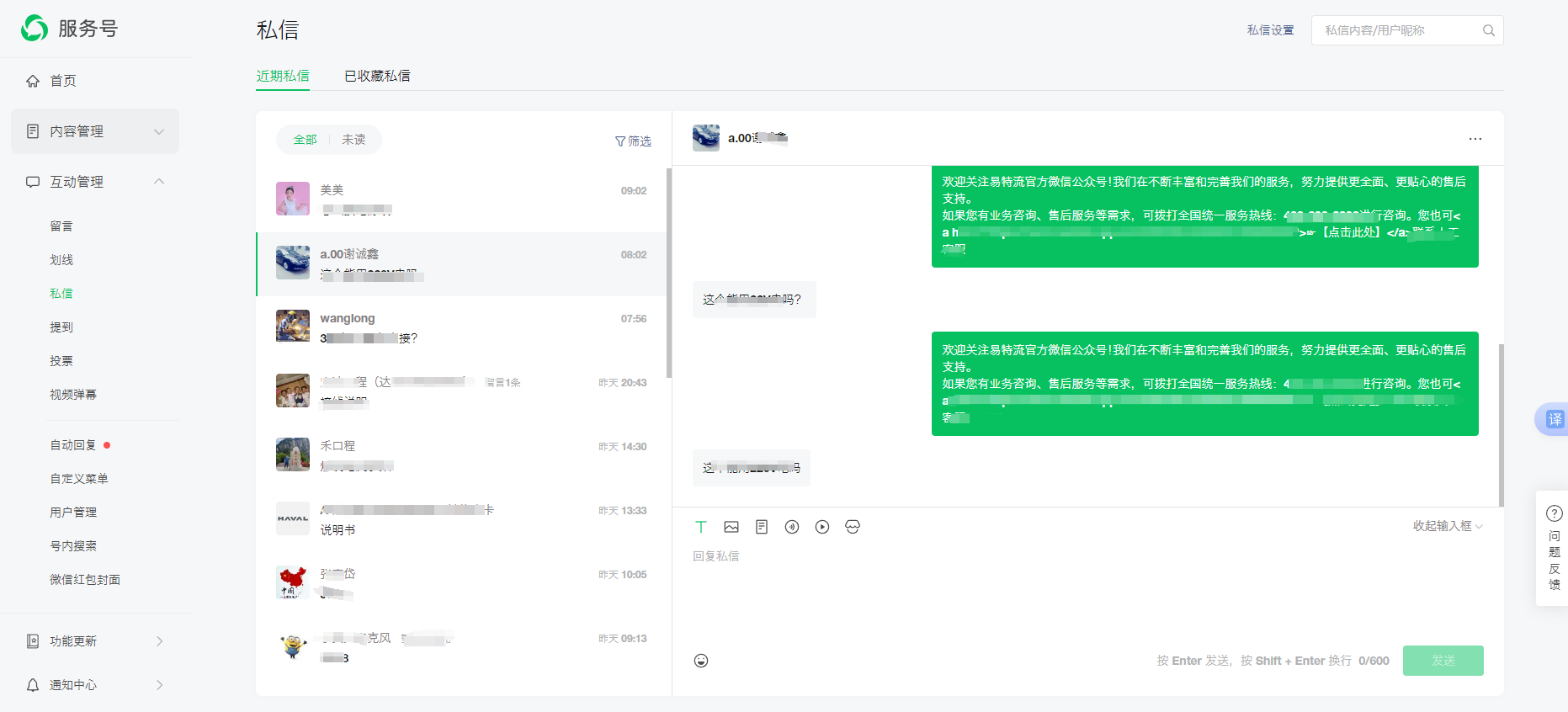Open the conversation from 昨天 20:43
1568x712 pixels.
tap(461, 392)
